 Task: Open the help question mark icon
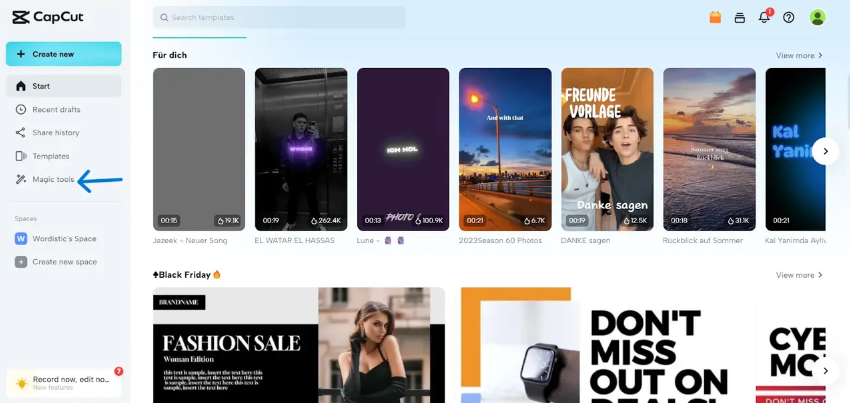point(789,17)
